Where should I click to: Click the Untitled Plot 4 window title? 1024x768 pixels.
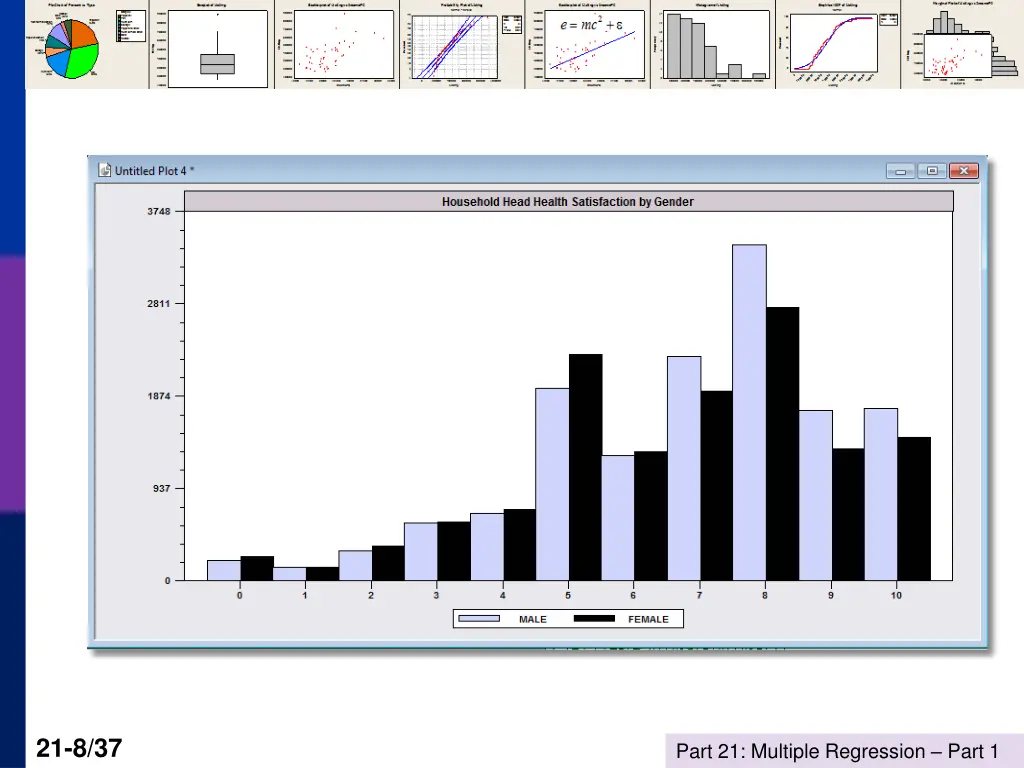tap(154, 171)
